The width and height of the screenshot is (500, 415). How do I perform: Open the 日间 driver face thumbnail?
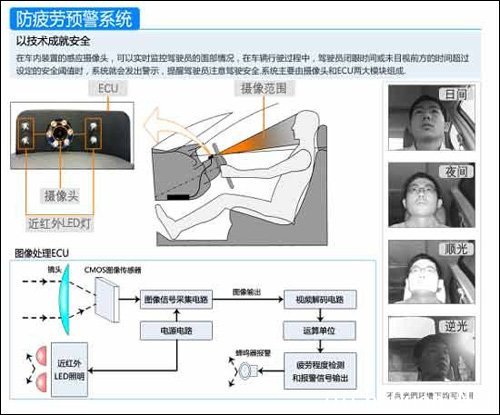[432, 118]
